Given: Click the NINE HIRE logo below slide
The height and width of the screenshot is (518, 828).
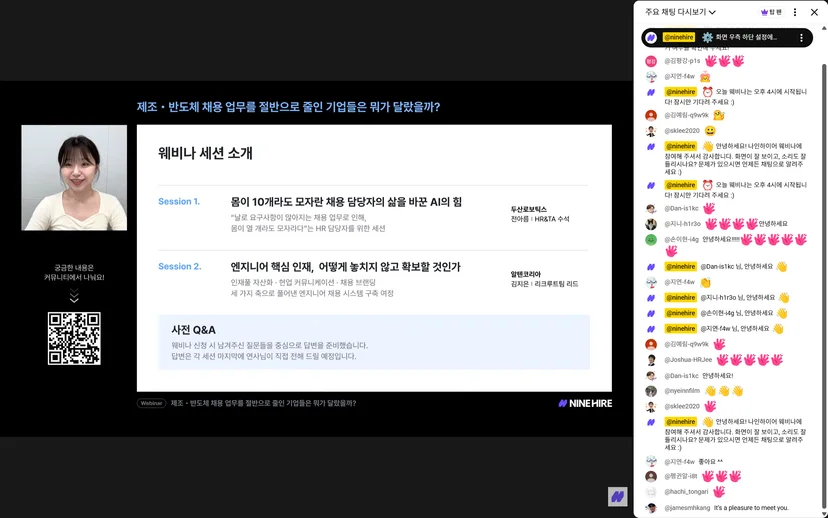Looking at the screenshot, I should pos(585,403).
